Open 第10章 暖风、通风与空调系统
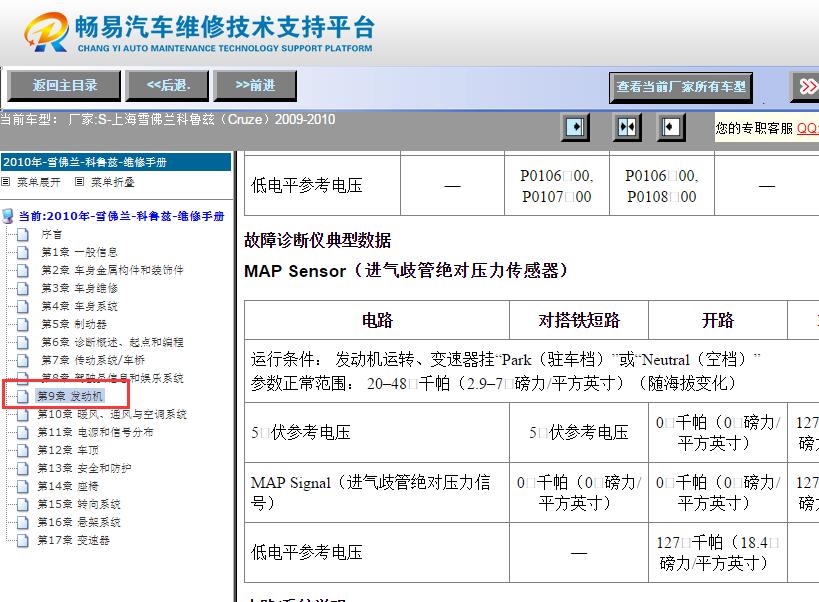This screenshot has width=819, height=602. point(112,415)
